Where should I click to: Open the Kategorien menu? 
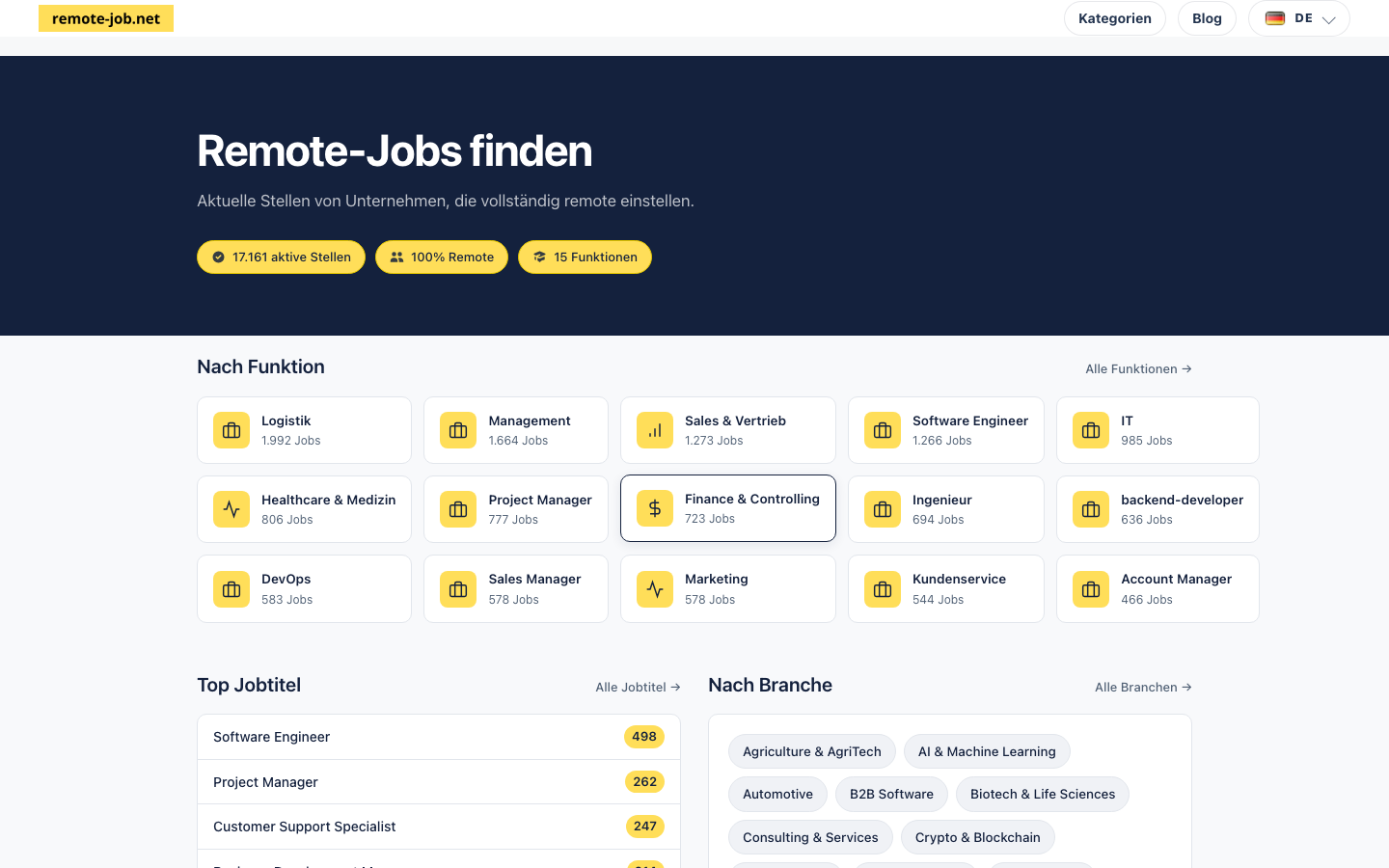(1115, 18)
